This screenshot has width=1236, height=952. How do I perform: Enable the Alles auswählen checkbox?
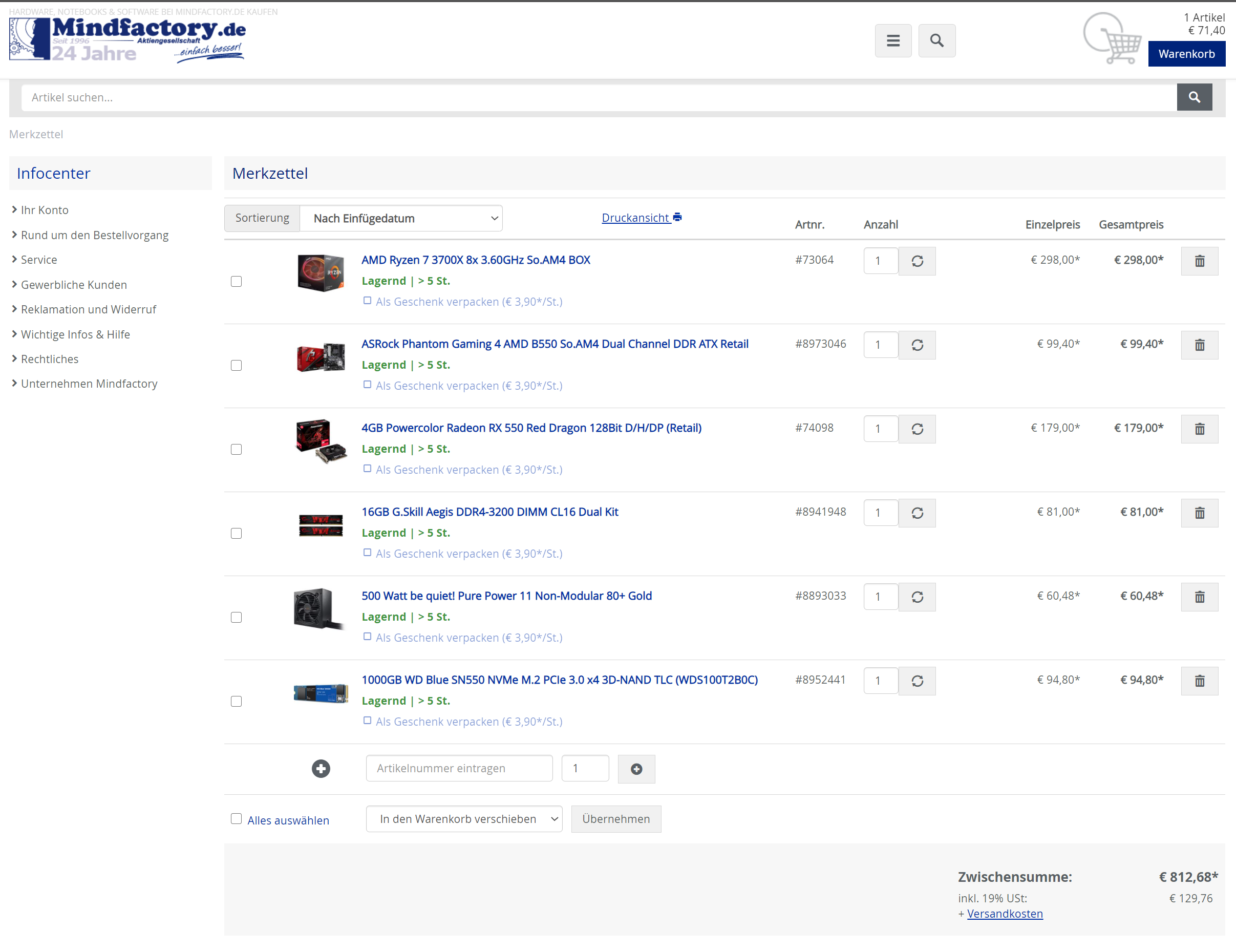pos(237,818)
